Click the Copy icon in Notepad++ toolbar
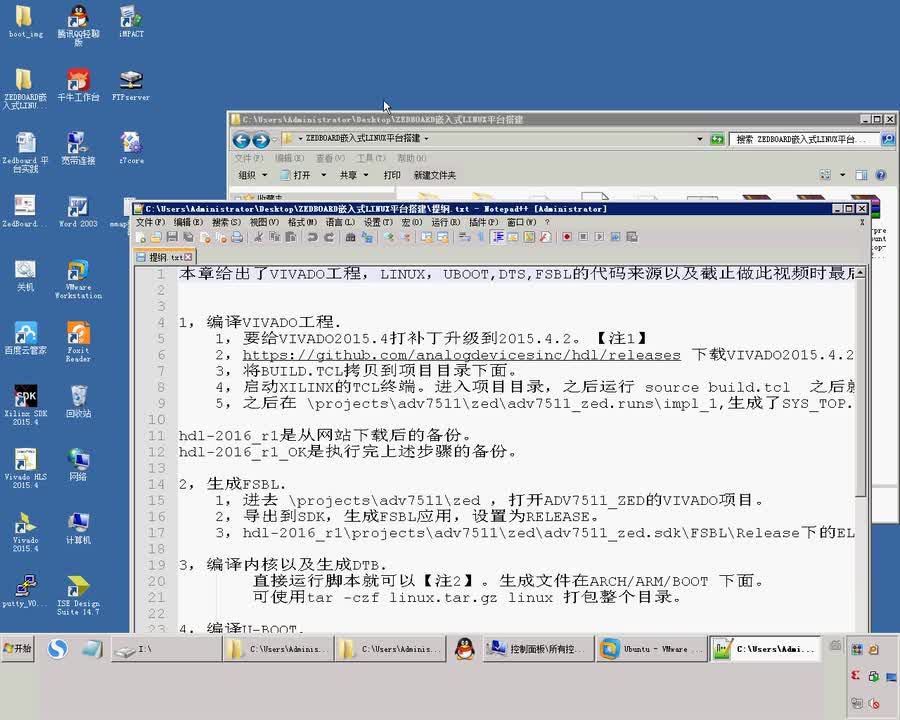 click(x=274, y=237)
